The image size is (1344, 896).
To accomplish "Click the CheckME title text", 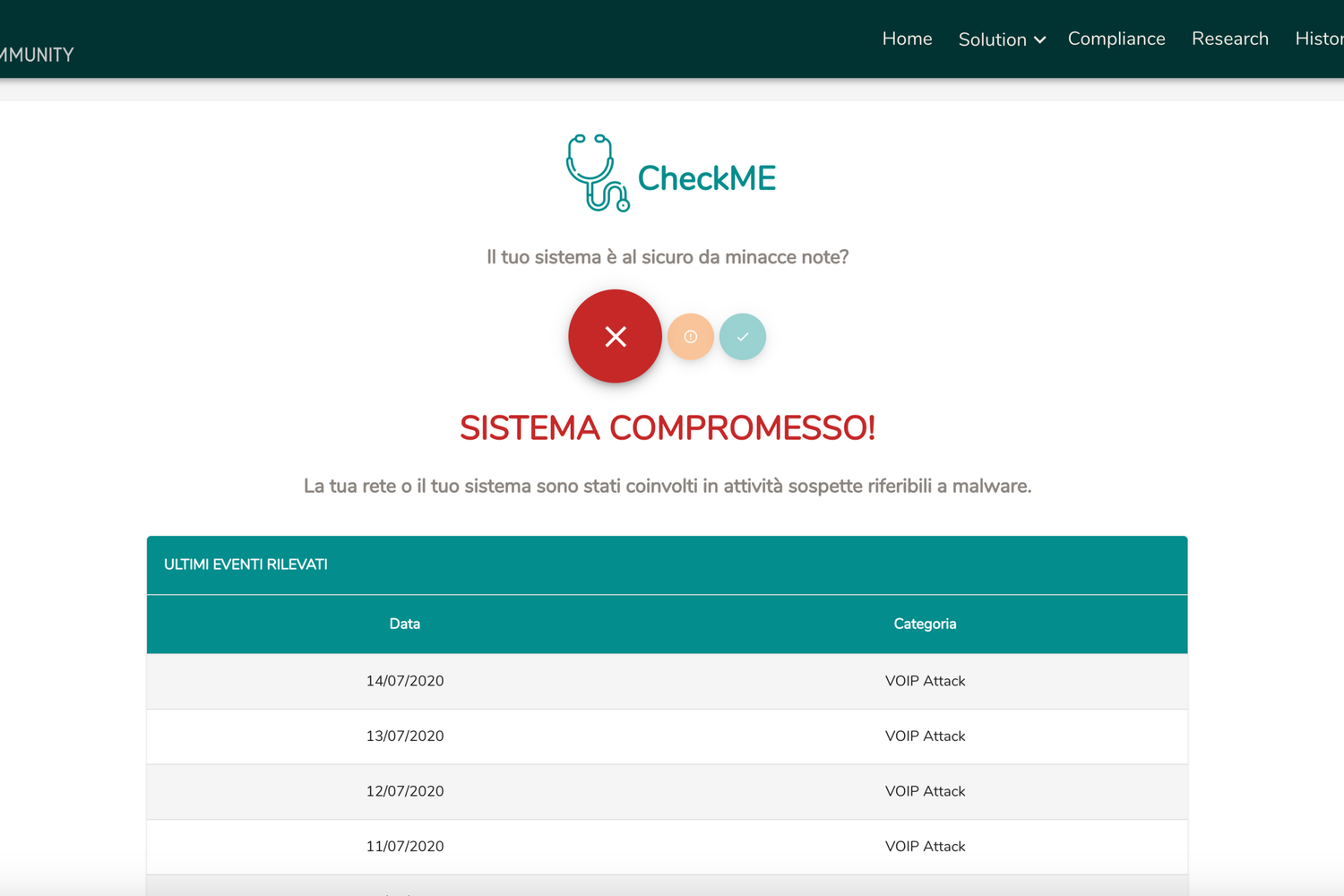I will 706,178.
